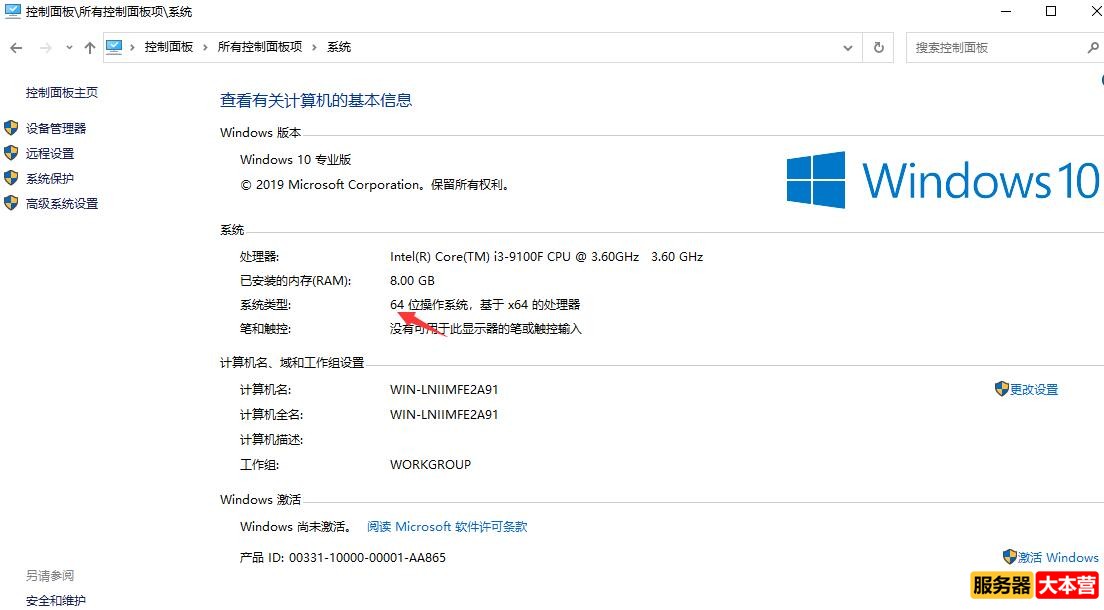
Task: Click the shield icon beside 更改设置
Action: click(1002, 389)
